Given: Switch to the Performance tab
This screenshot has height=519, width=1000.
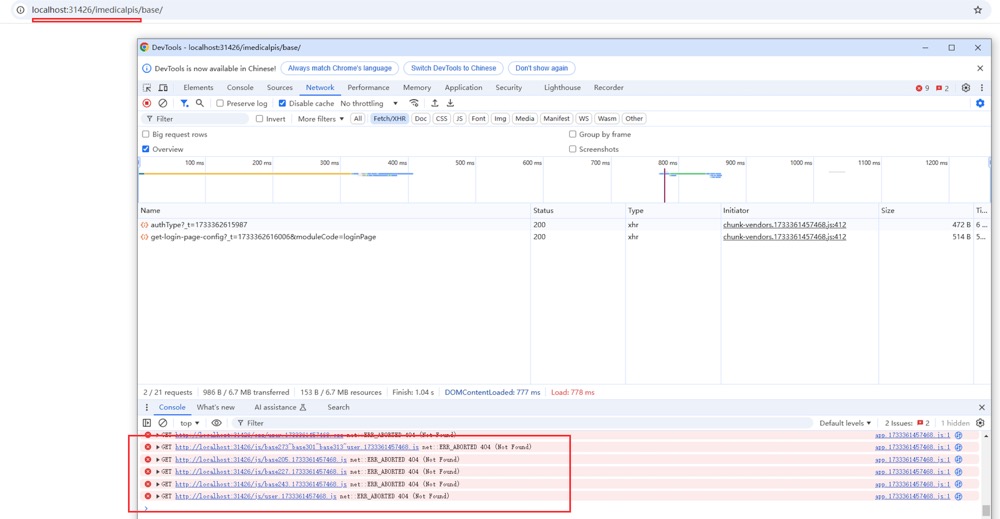Looking at the screenshot, I should (x=368, y=88).
